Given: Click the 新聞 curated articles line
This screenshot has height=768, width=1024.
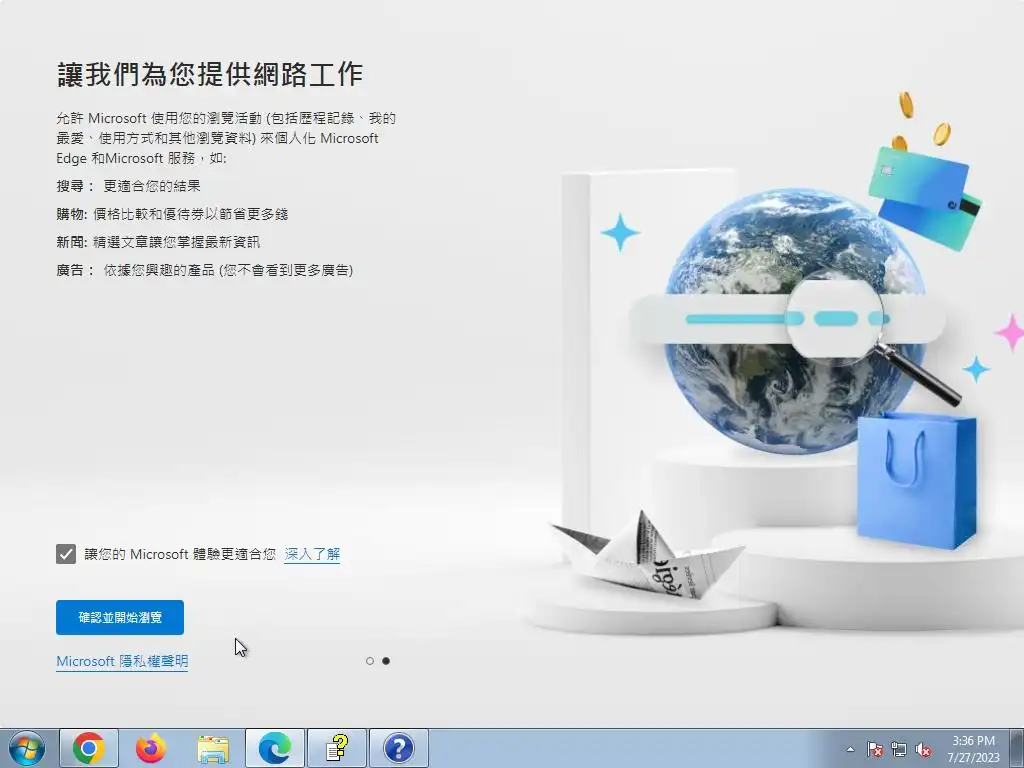Looking at the screenshot, I should coord(158,242).
